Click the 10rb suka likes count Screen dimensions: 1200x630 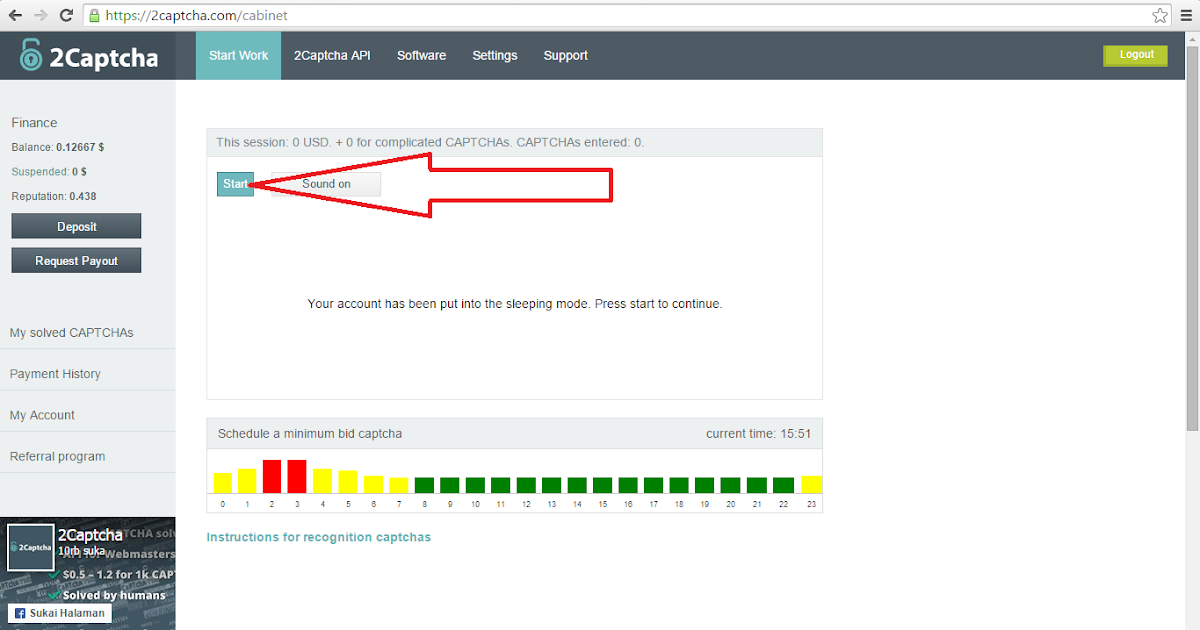(81, 551)
